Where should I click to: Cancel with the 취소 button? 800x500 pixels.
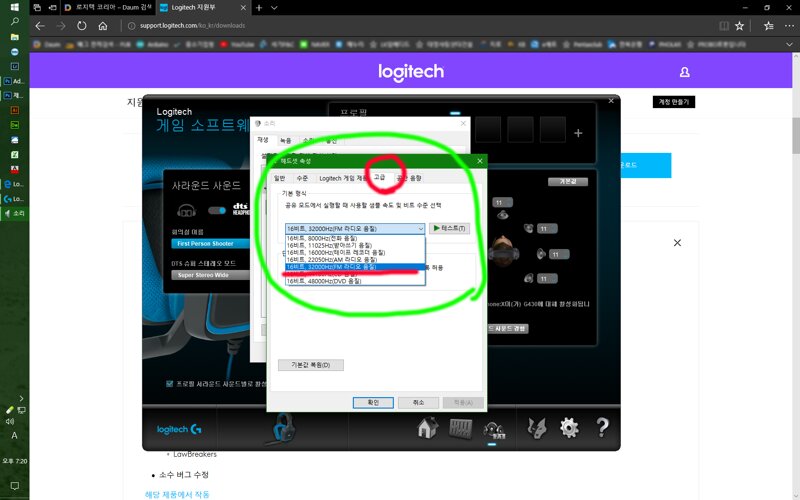point(418,403)
